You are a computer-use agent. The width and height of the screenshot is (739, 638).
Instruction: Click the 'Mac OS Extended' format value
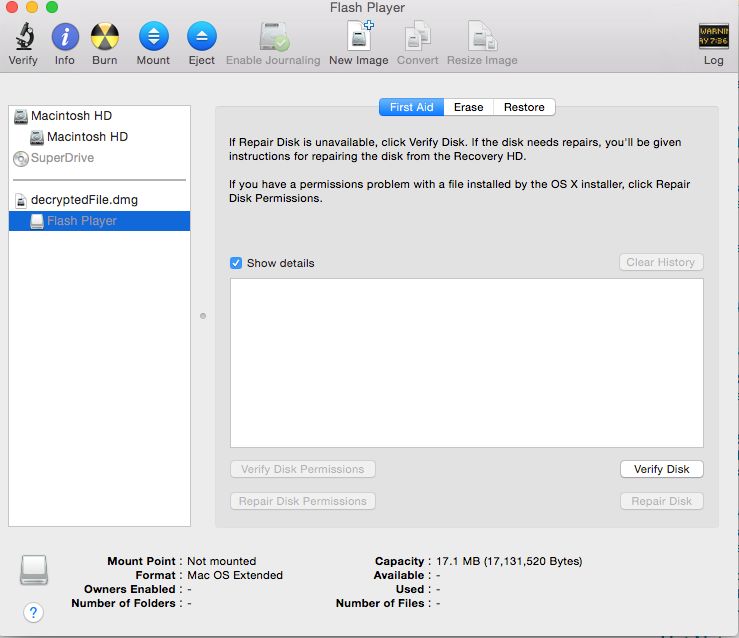point(235,575)
